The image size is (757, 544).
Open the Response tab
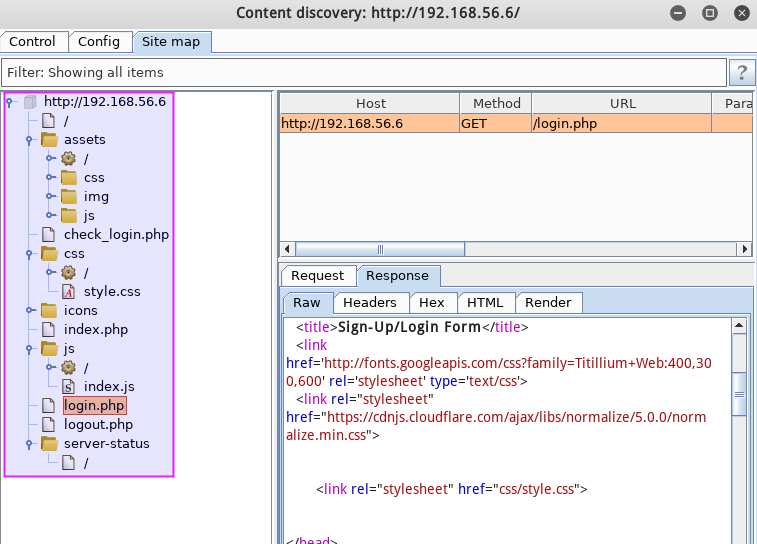(x=398, y=276)
